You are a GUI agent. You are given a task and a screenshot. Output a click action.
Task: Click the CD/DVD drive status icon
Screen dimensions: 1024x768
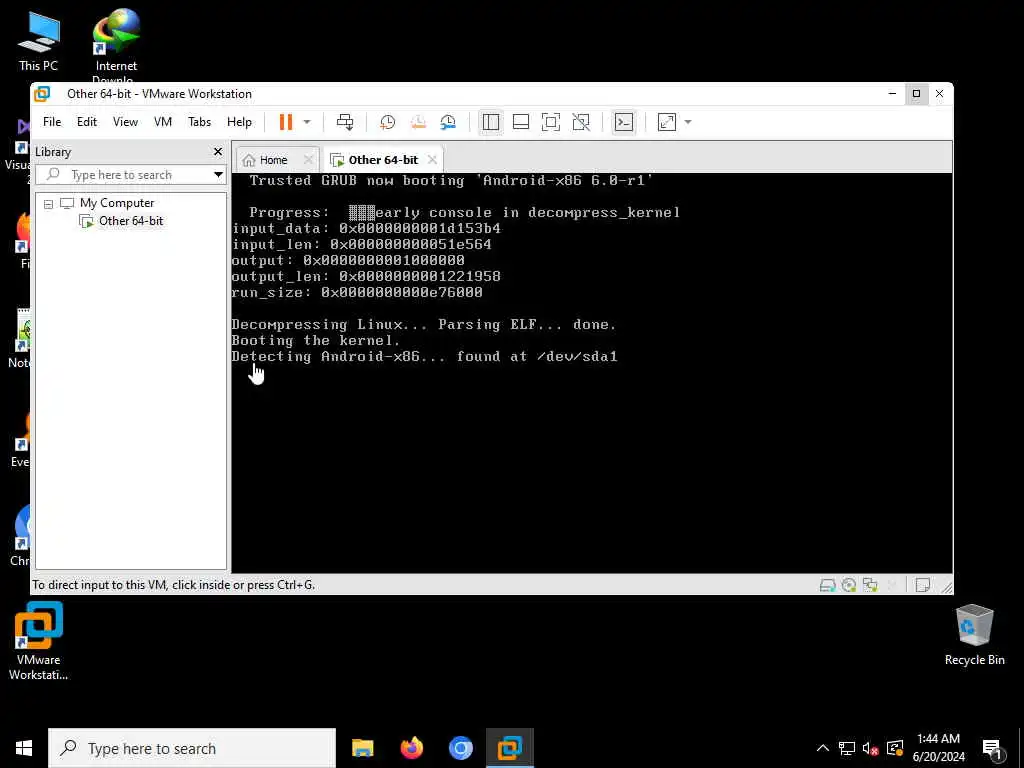pyautogui.click(x=849, y=585)
